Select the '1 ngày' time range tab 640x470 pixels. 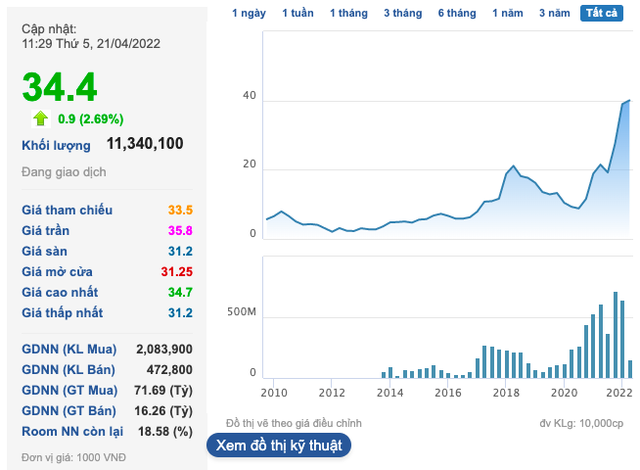[249, 13]
